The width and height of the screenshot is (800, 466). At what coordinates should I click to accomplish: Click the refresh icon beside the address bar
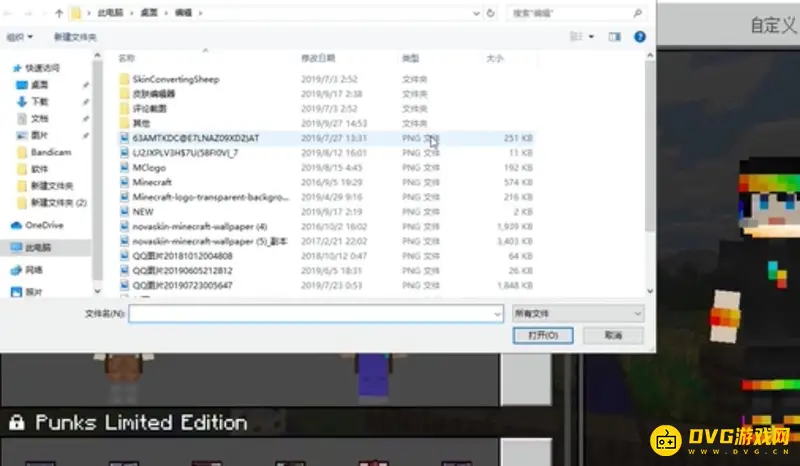tap(491, 14)
